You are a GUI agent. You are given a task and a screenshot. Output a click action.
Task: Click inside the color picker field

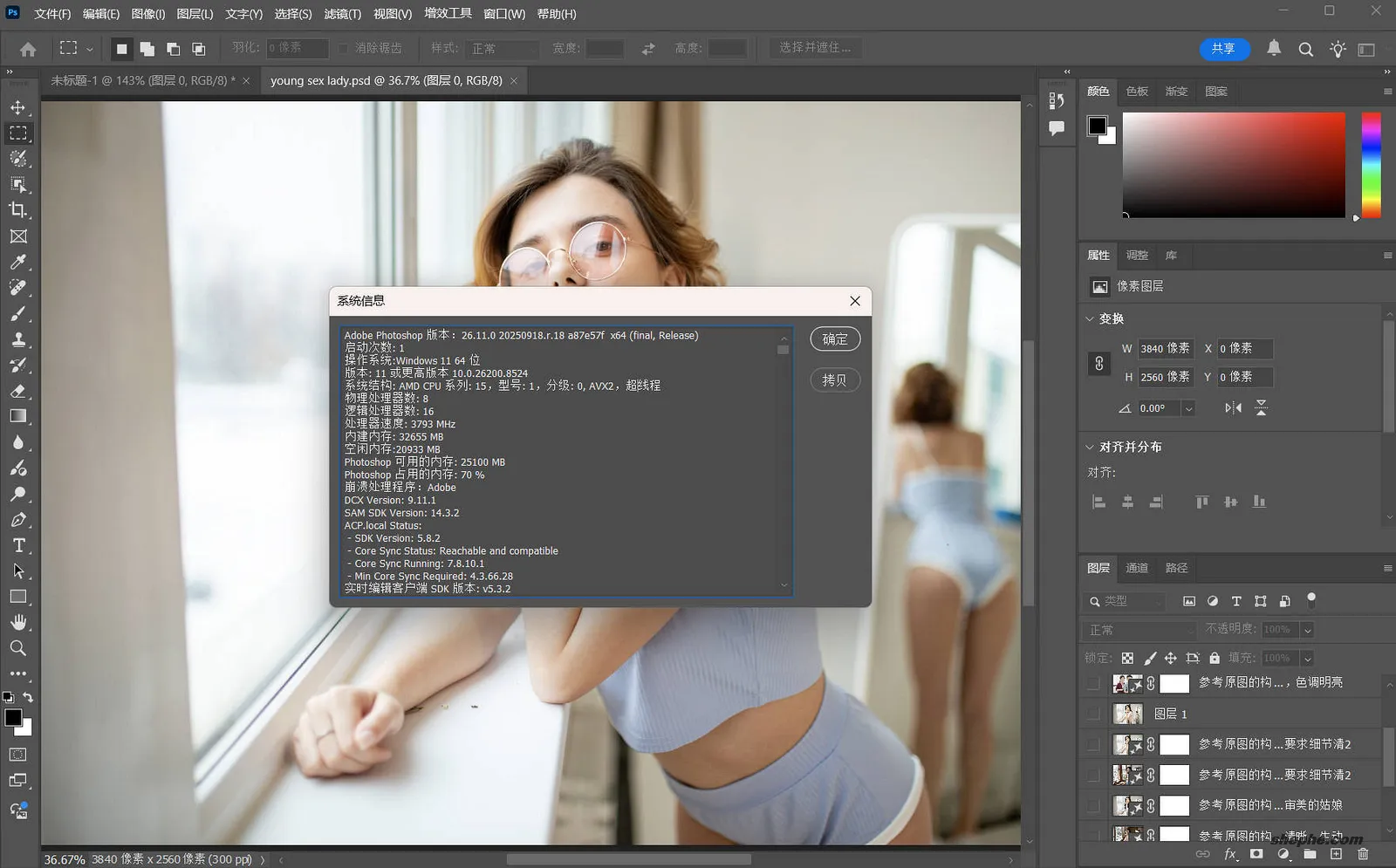click(1234, 165)
